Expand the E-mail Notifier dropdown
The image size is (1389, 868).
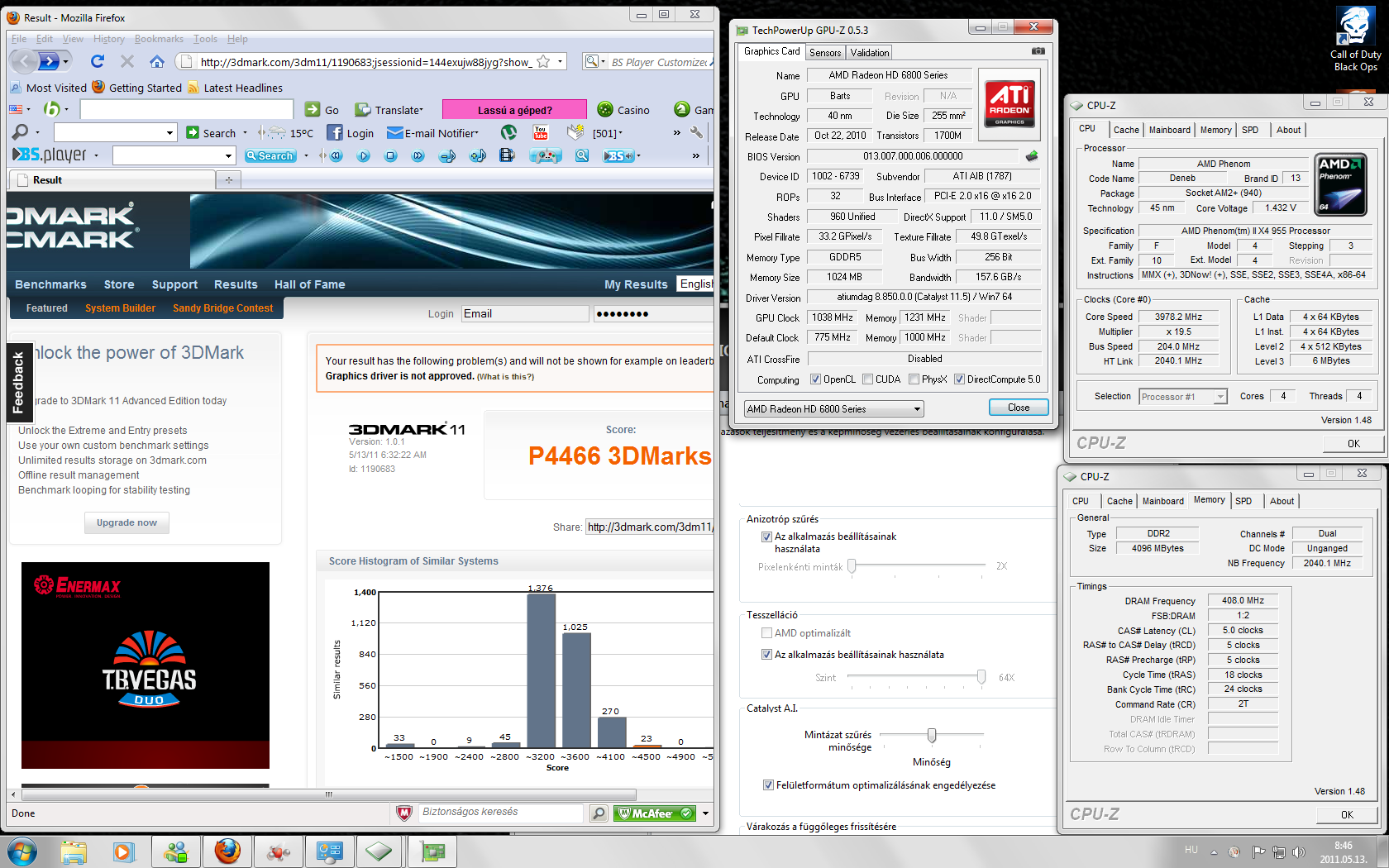[x=477, y=133]
